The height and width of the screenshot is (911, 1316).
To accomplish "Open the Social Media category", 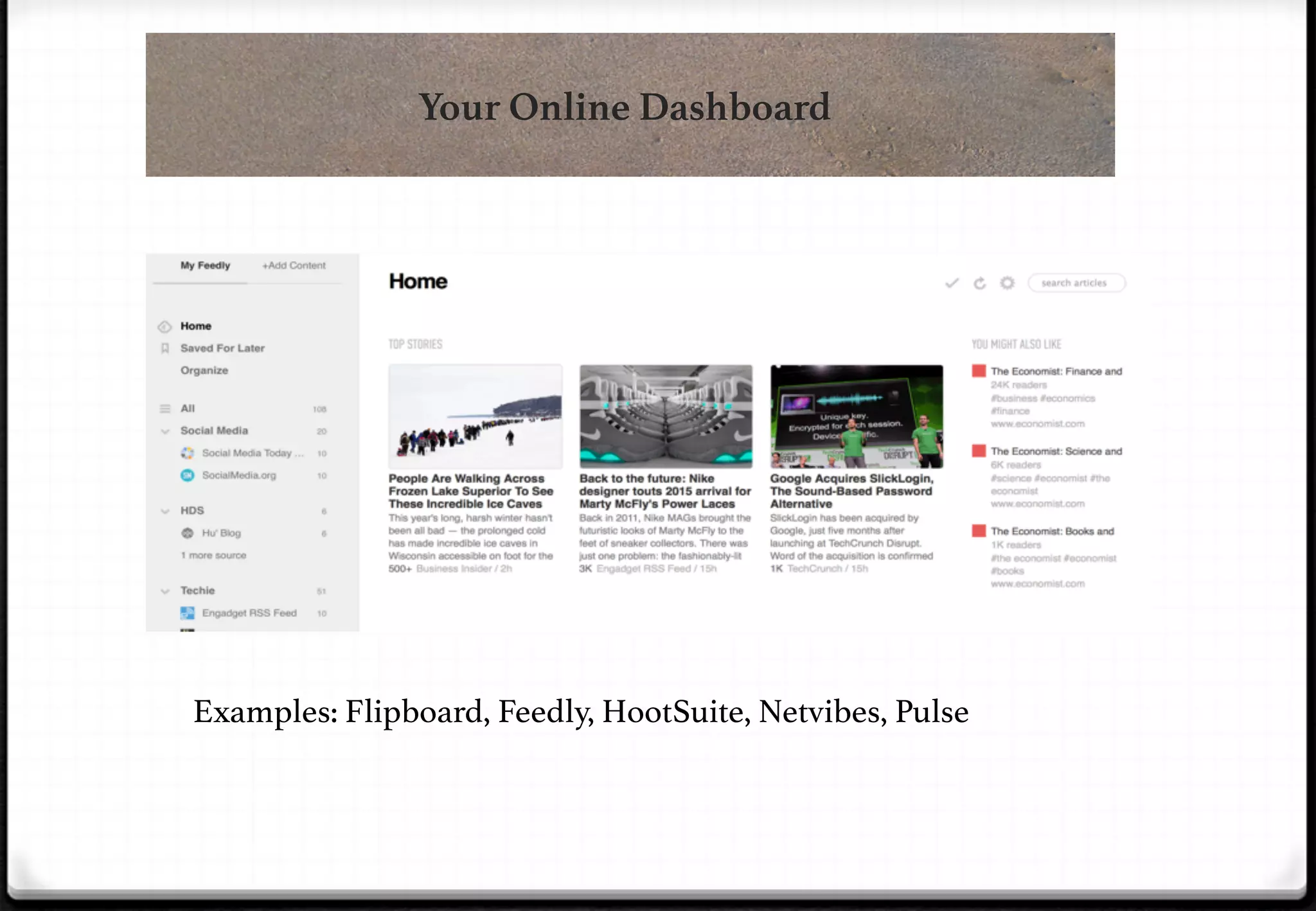I will (214, 430).
